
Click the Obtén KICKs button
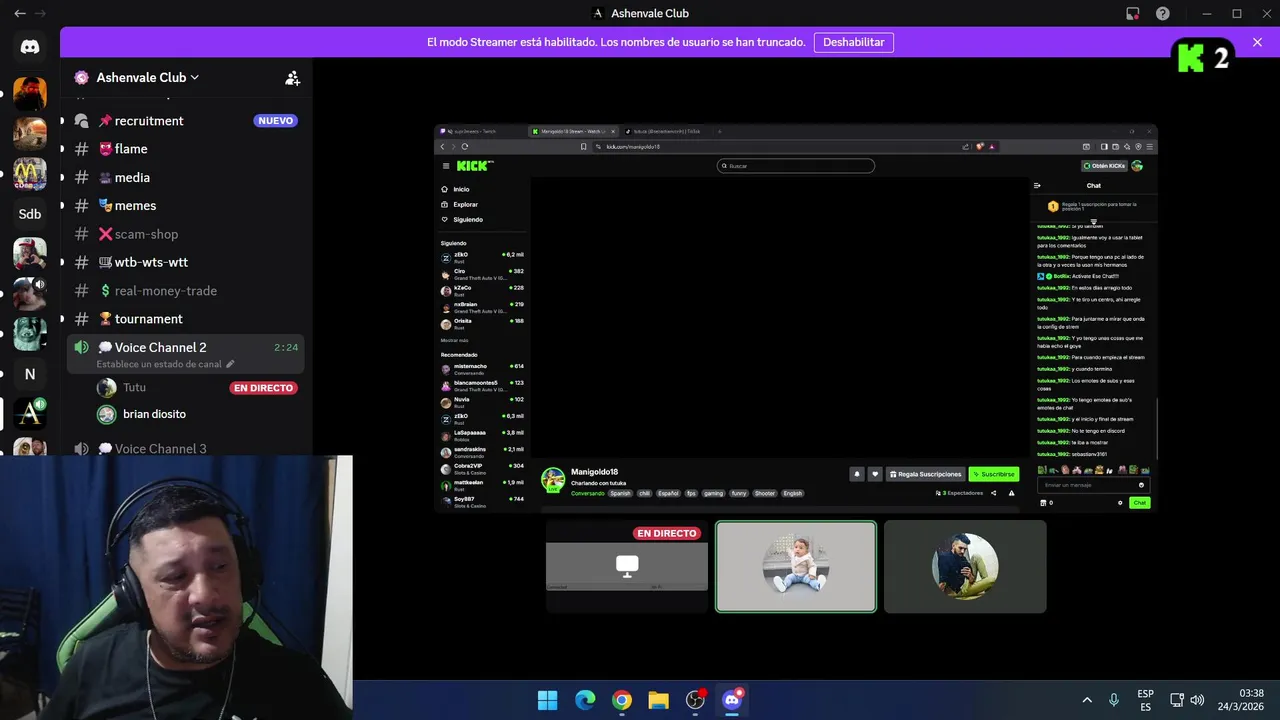pyautogui.click(x=1104, y=166)
